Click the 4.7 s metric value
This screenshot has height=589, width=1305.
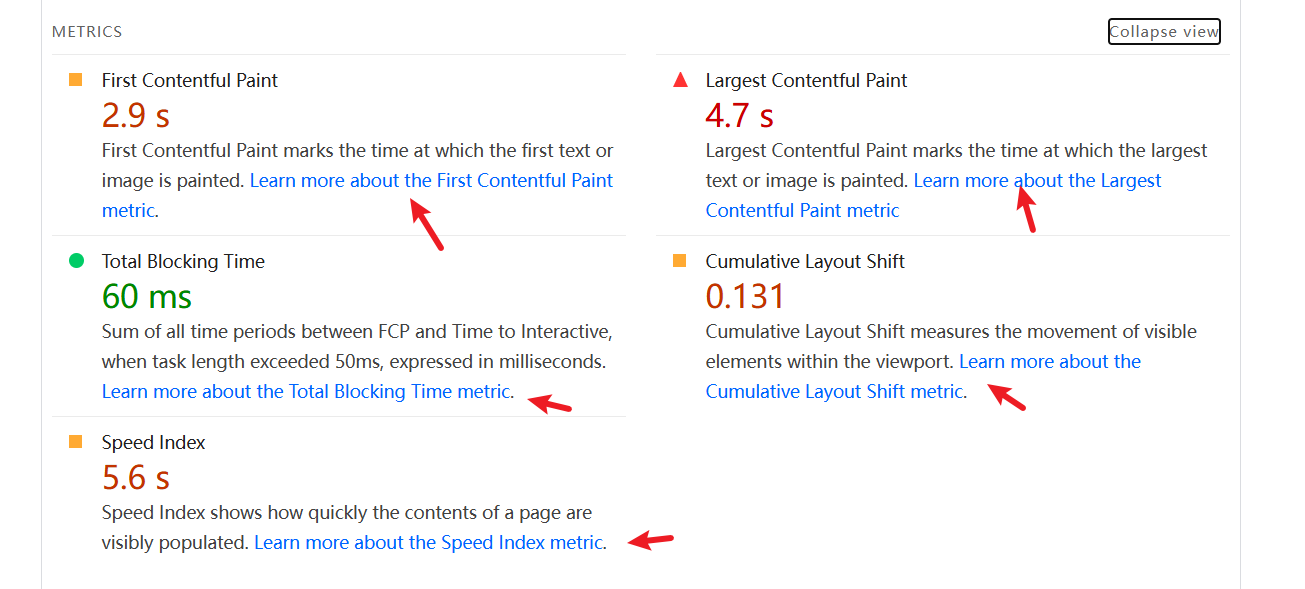739,116
